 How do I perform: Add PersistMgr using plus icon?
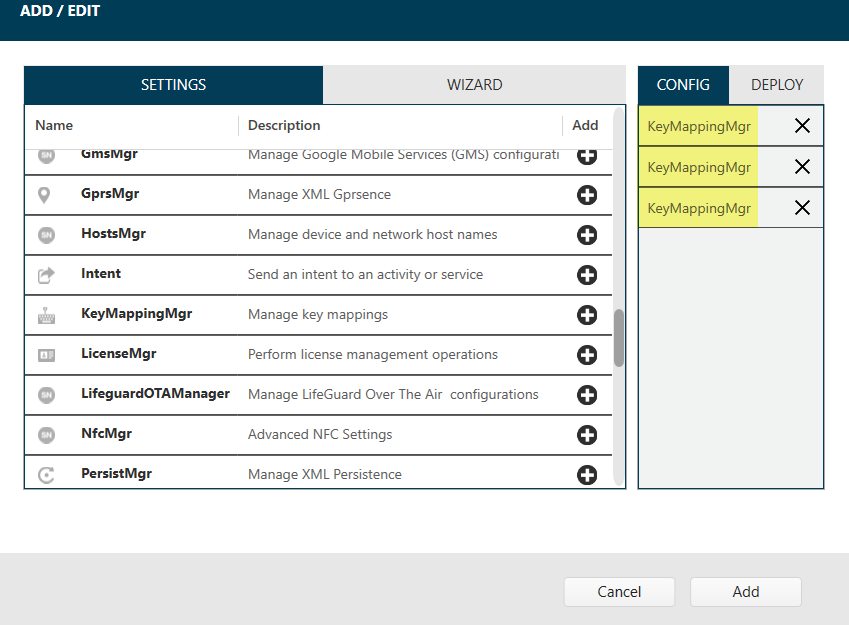[x=587, y=475]
